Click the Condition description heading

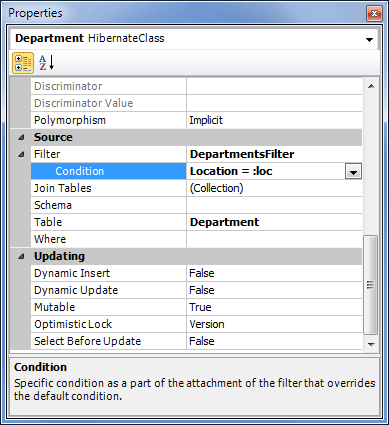click(x=41, y=367)
